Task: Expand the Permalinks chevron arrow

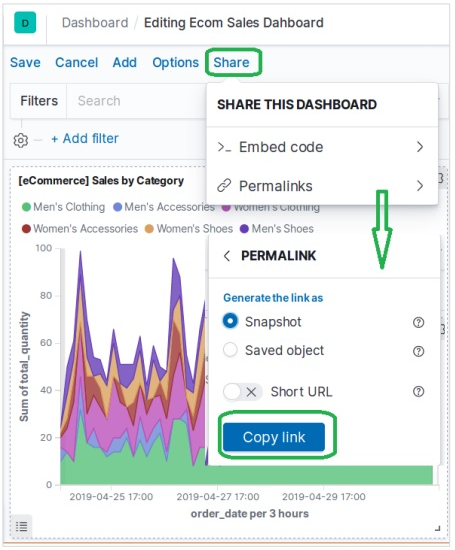Action: click(x=420, y=186)
